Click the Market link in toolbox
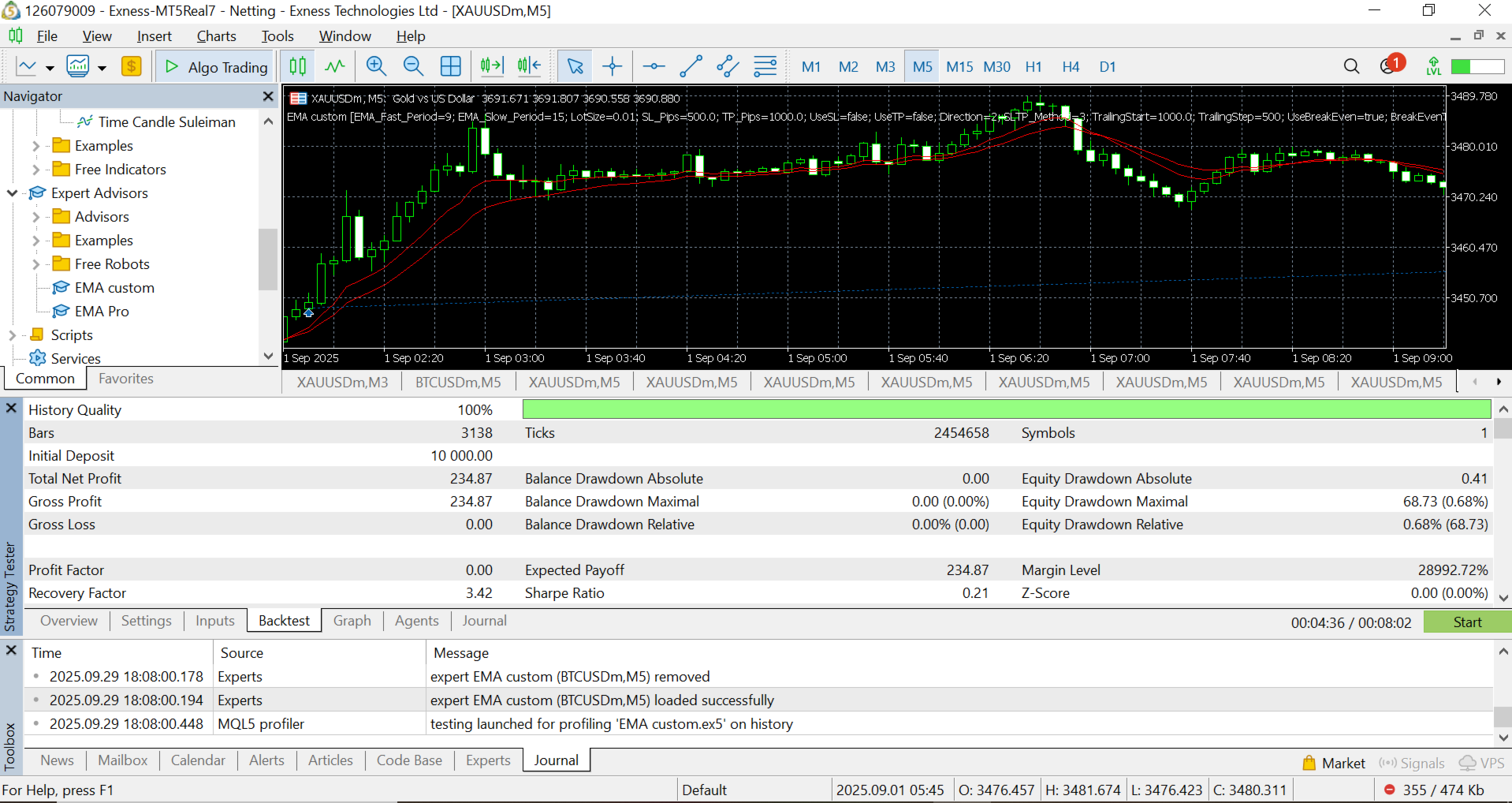The image size is (1512, 803). 1343,763
